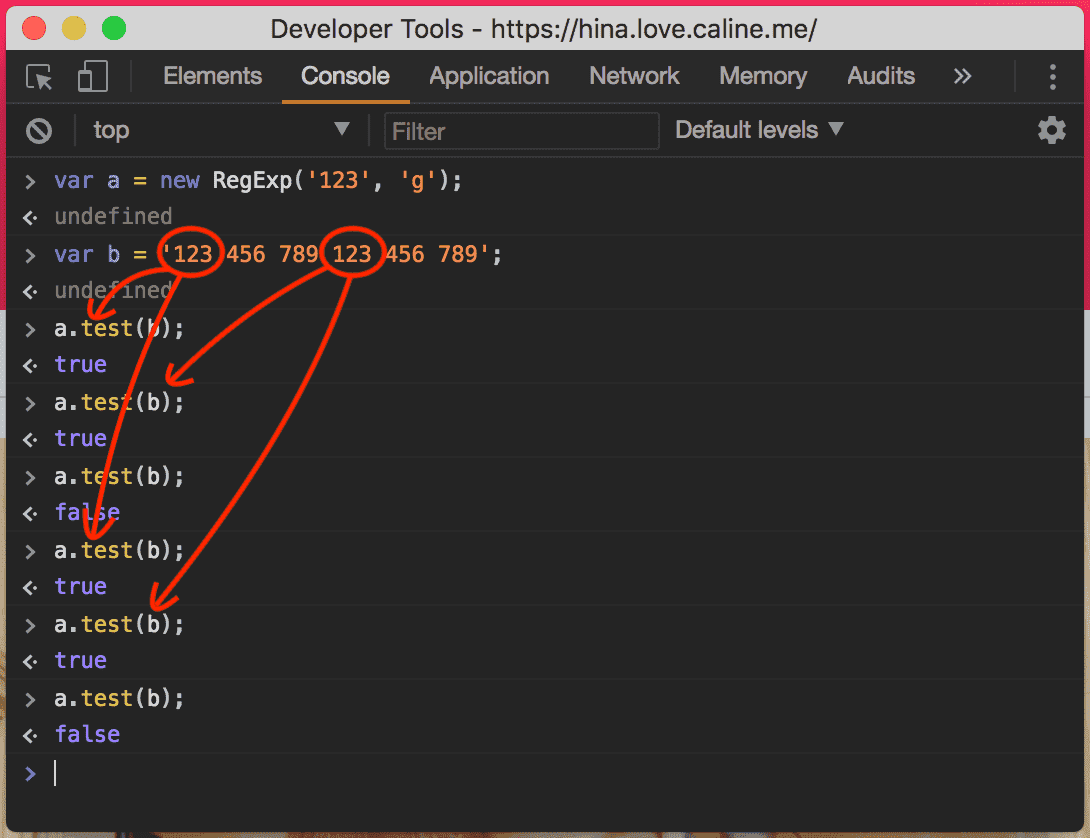
Task: Switch to the Console tab
Action: tap(345, 76)
